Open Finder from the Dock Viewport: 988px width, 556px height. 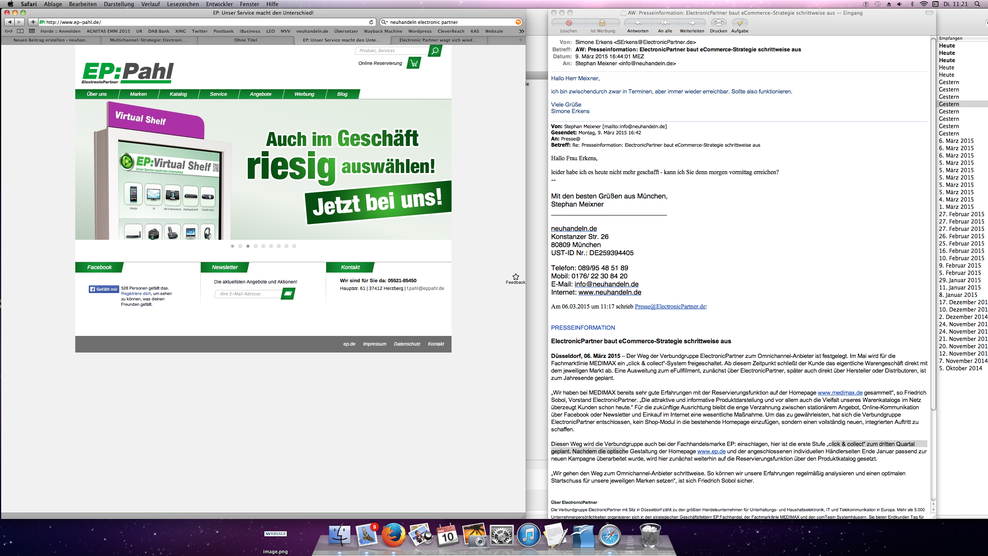tap(340, 535)
